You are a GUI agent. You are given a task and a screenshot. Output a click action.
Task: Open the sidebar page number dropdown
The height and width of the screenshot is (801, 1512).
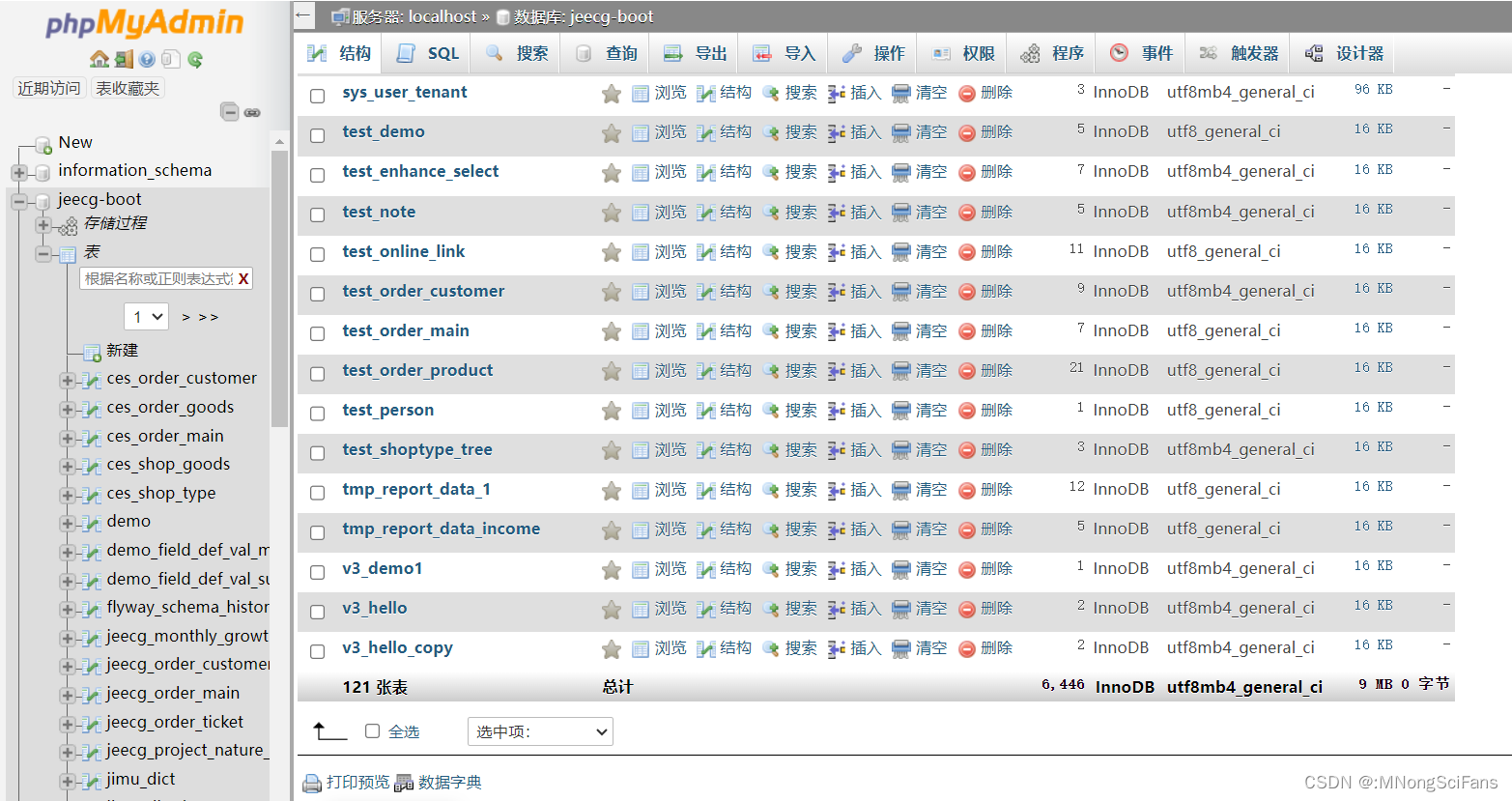click(145, 316)
